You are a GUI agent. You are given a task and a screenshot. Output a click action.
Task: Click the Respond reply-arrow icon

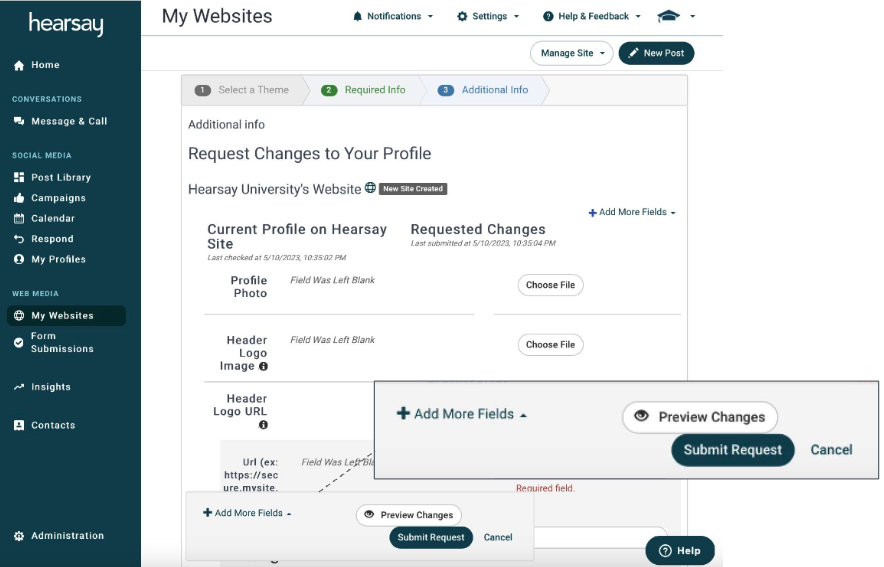(19, 239)
